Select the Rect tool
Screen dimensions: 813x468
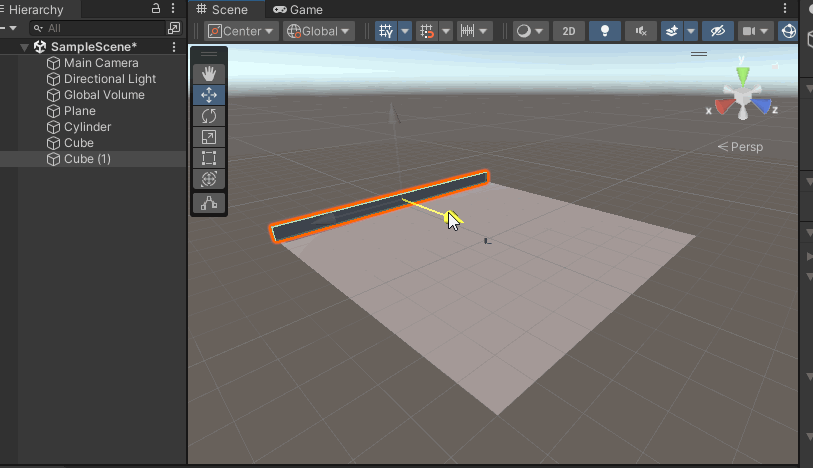[209, 158]
